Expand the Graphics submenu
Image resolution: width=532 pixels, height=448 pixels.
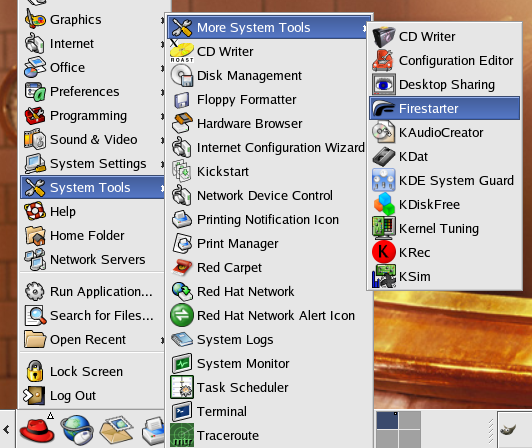92,20
